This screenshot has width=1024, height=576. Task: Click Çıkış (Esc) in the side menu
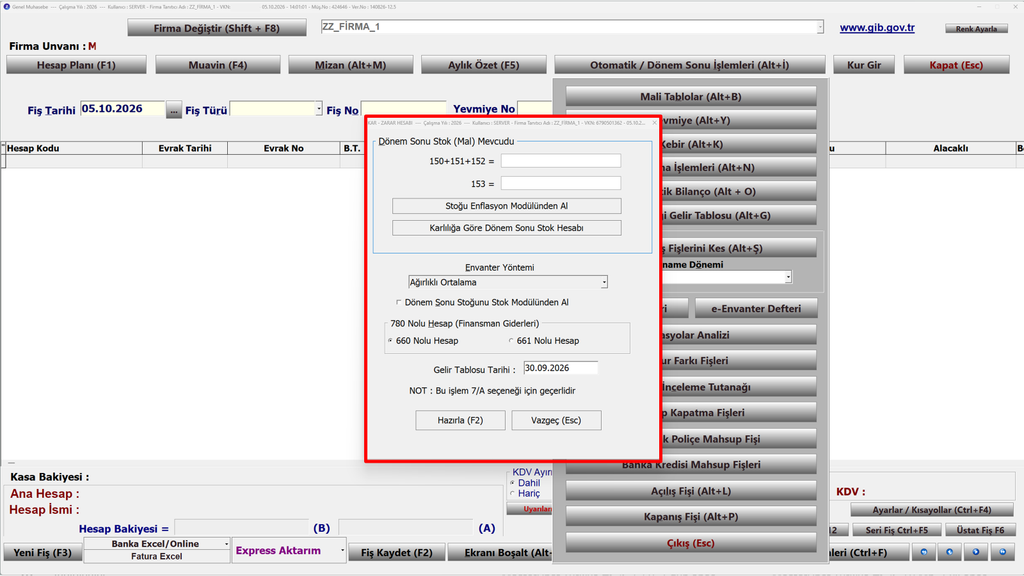(691, 543)
